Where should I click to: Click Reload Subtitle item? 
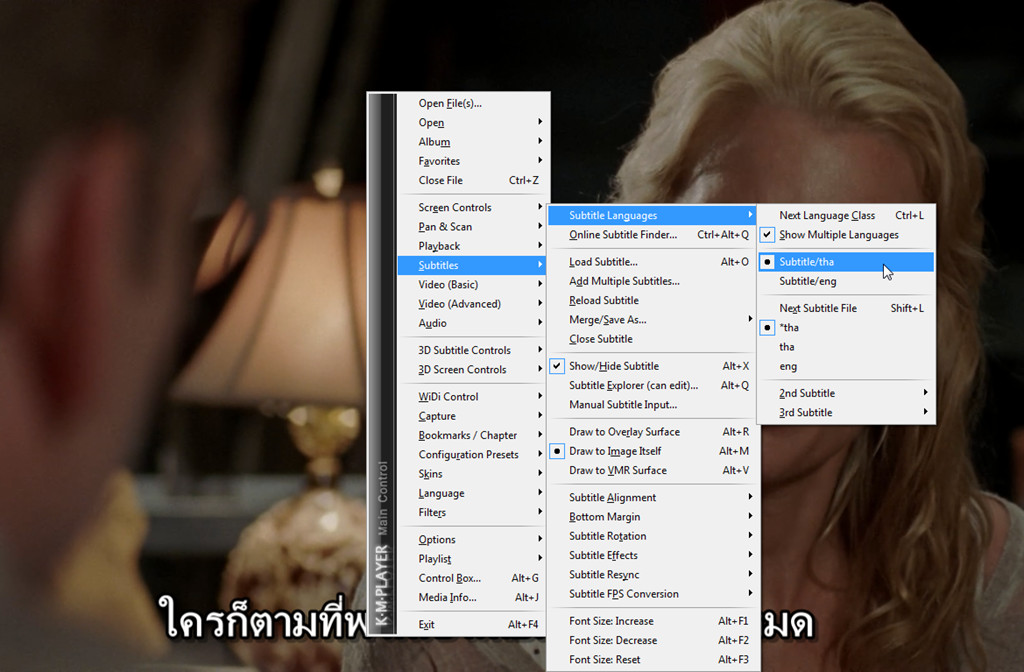pyautogui.click(x=651, y=300)
